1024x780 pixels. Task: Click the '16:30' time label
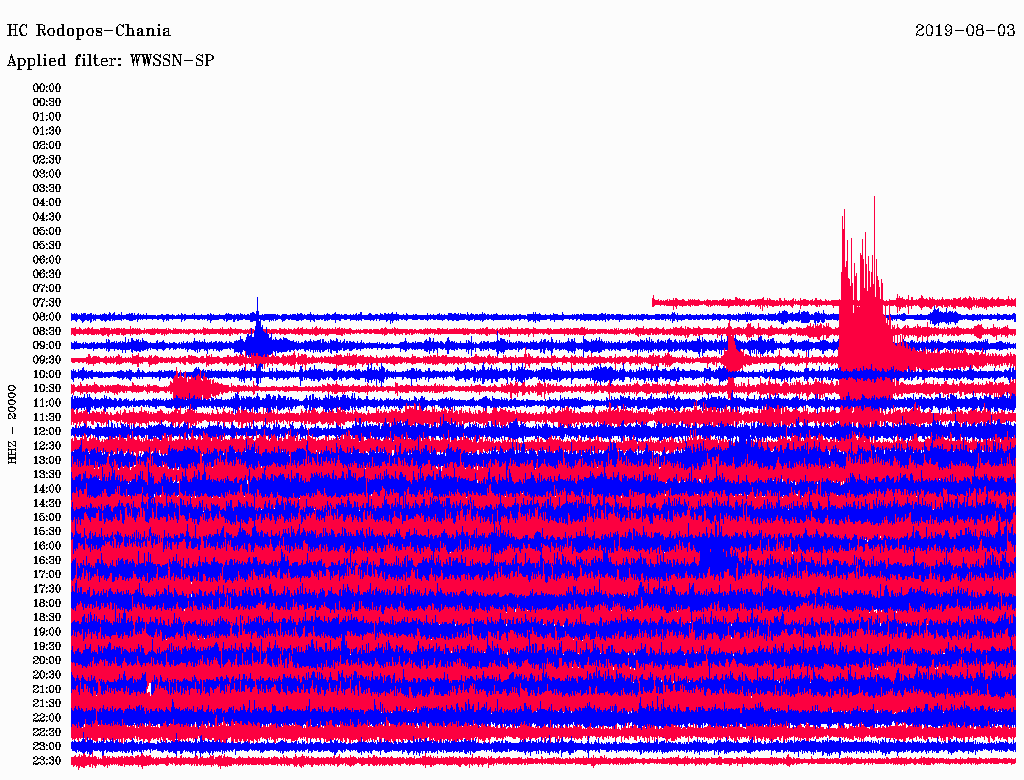coord(47,561)
